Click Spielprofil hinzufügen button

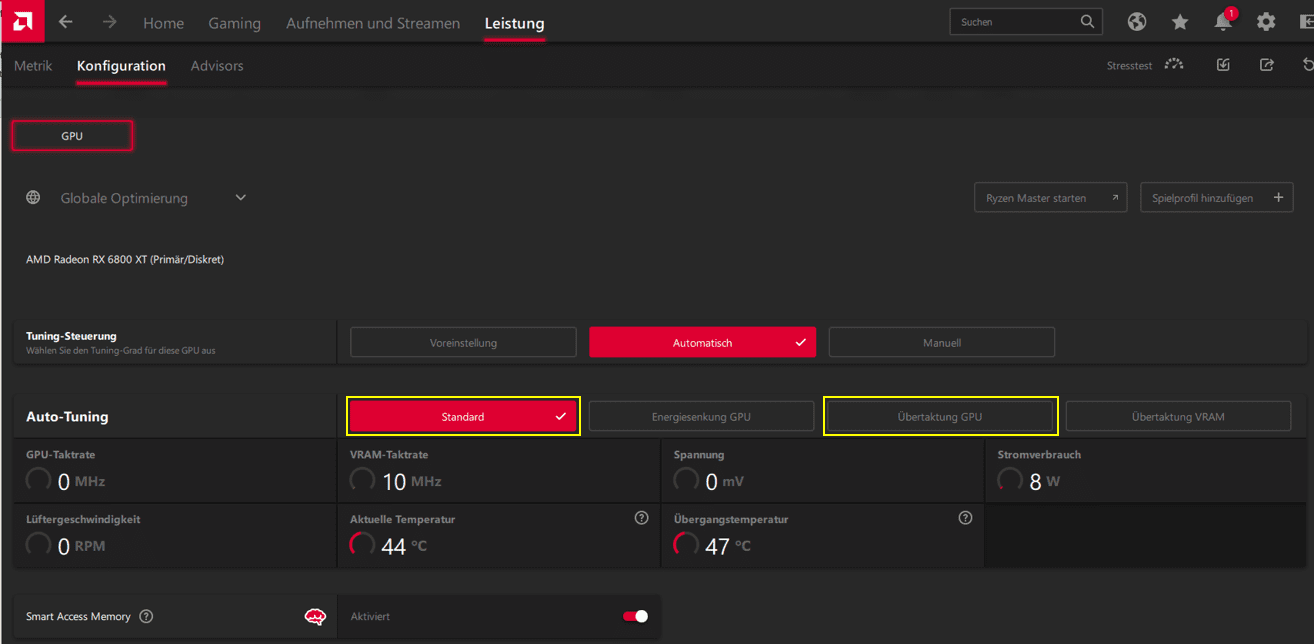1216,198
